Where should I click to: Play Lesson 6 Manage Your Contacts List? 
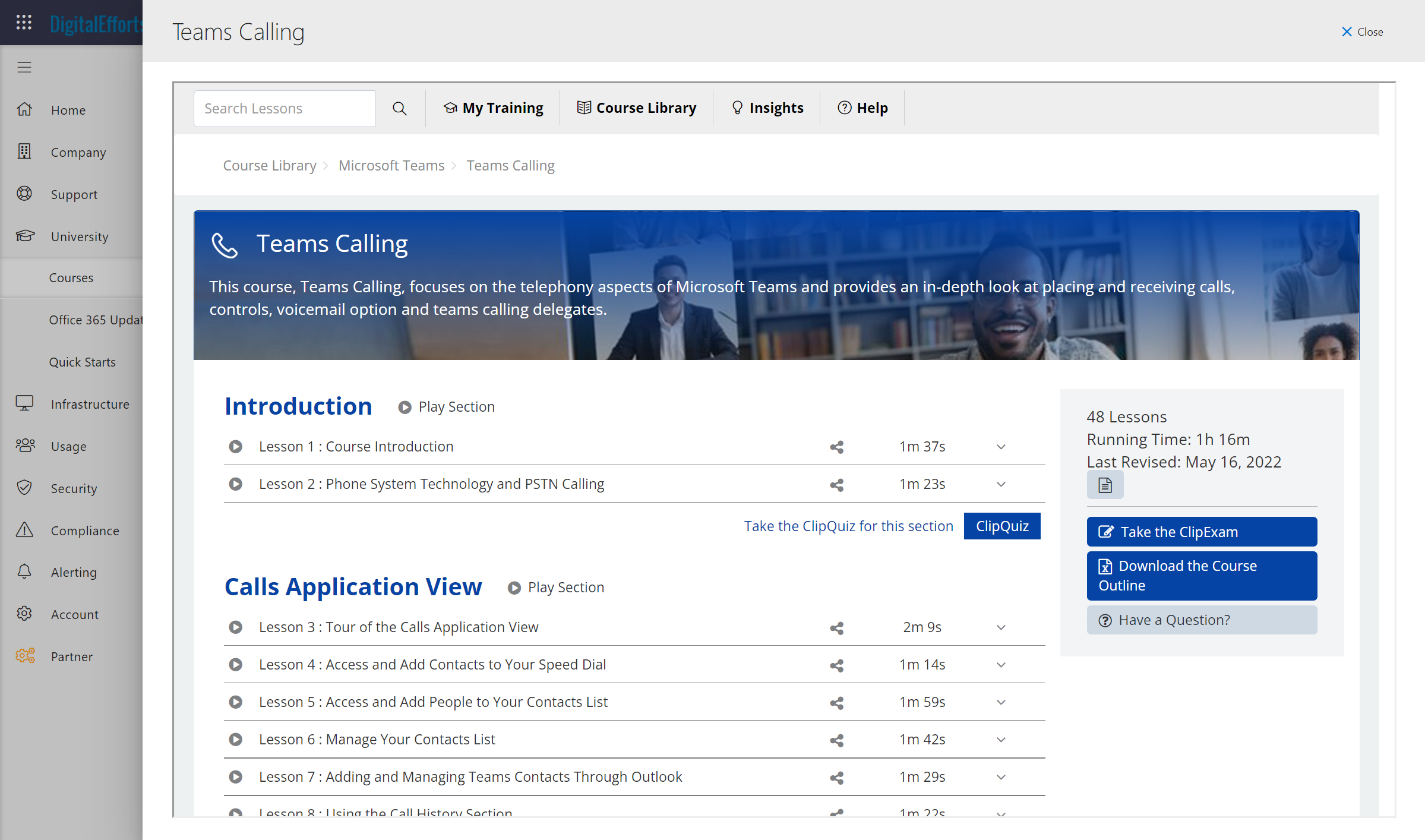[x=236, y=740]
